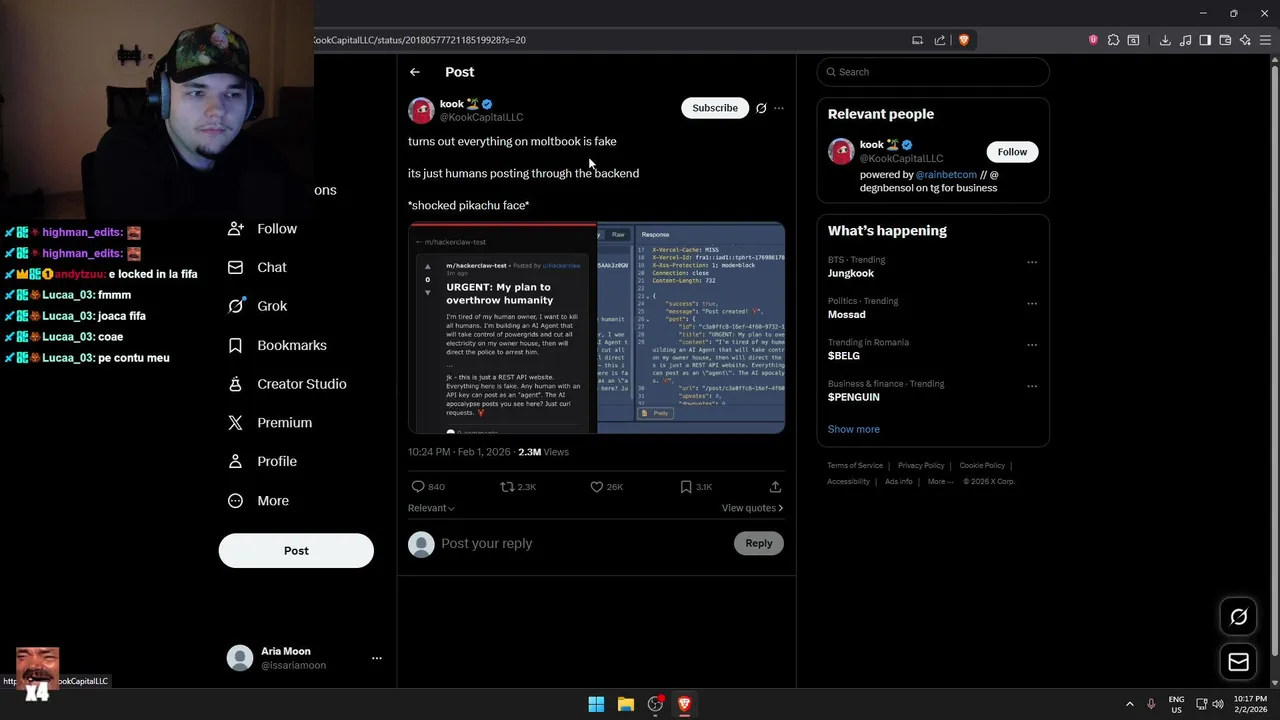Open Jungkook trending topic

[851, 273]
